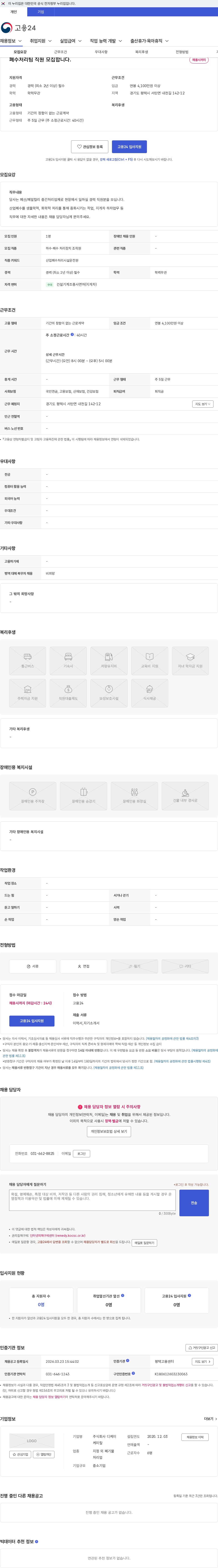Expand the 채용정보 menu
Screen dimensions: 218x1568
11,41
